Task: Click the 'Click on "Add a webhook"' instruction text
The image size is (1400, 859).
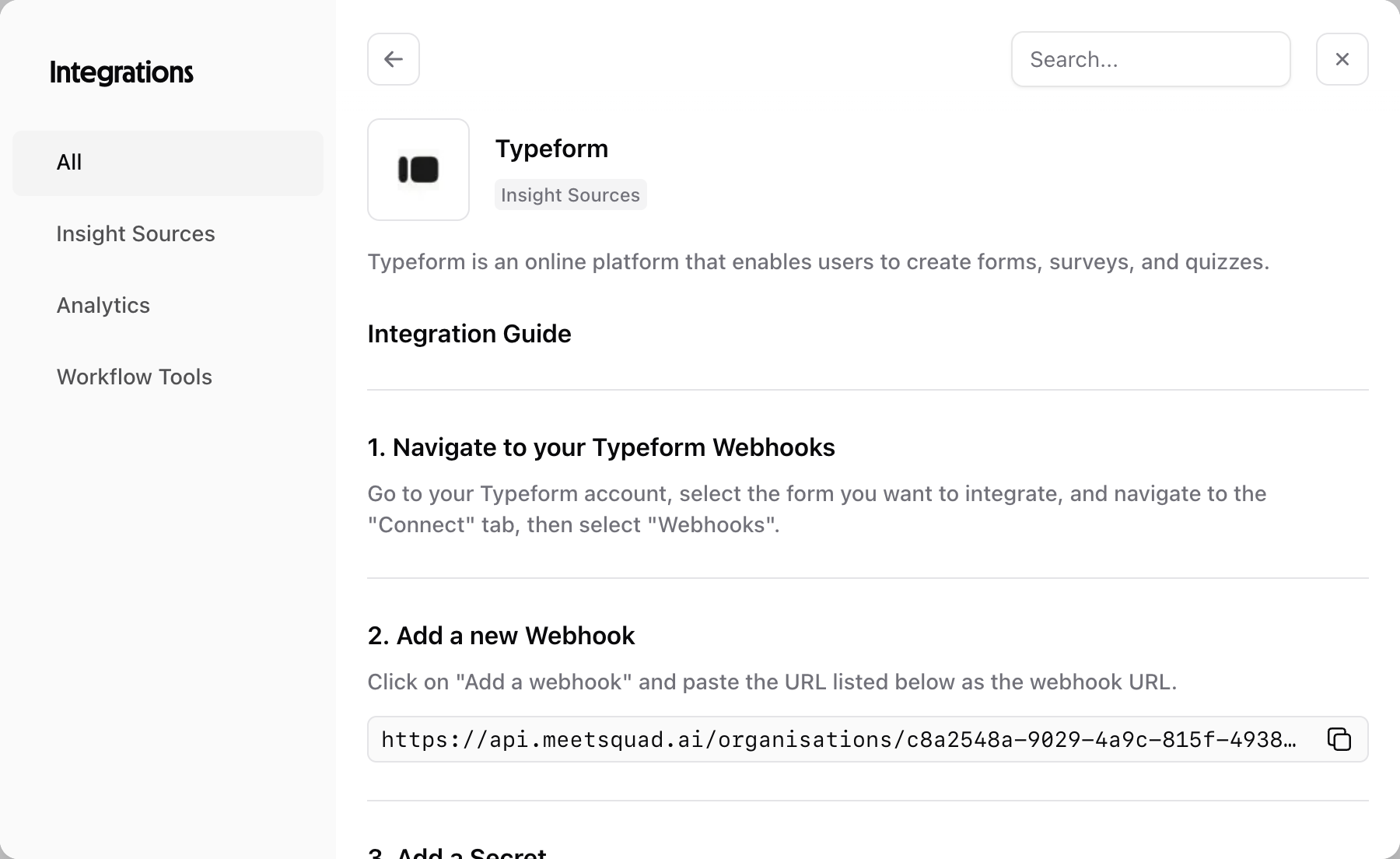Action: tap(772, 682)
